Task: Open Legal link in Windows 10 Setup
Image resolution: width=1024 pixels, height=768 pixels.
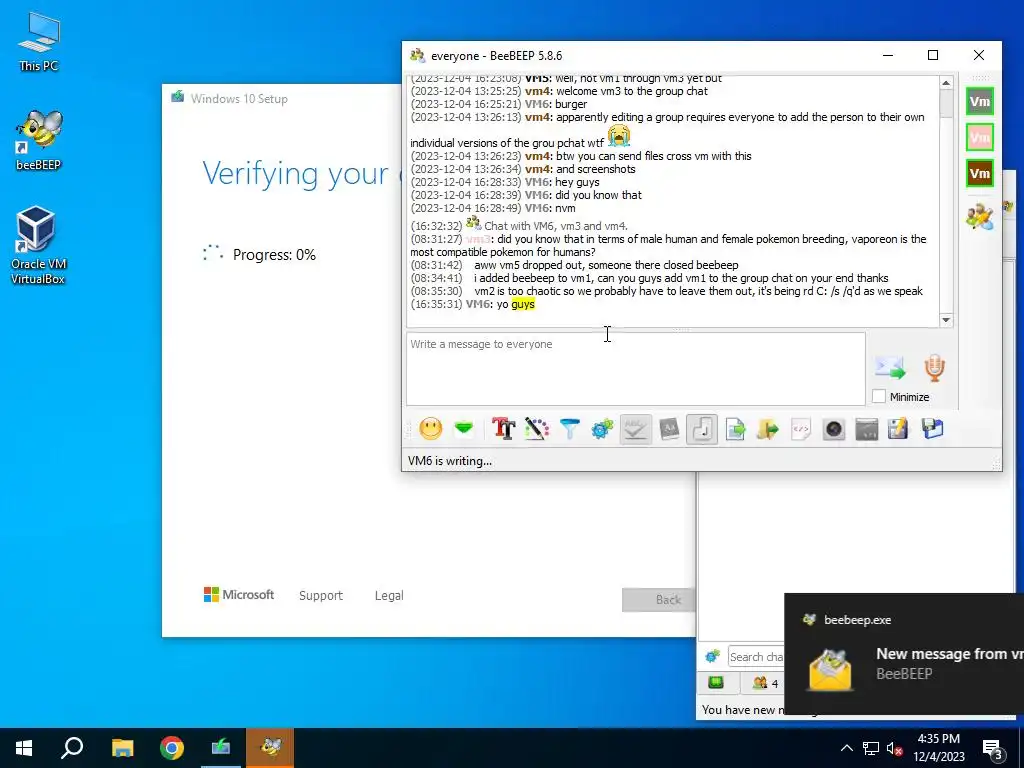Action: (389, 596)
